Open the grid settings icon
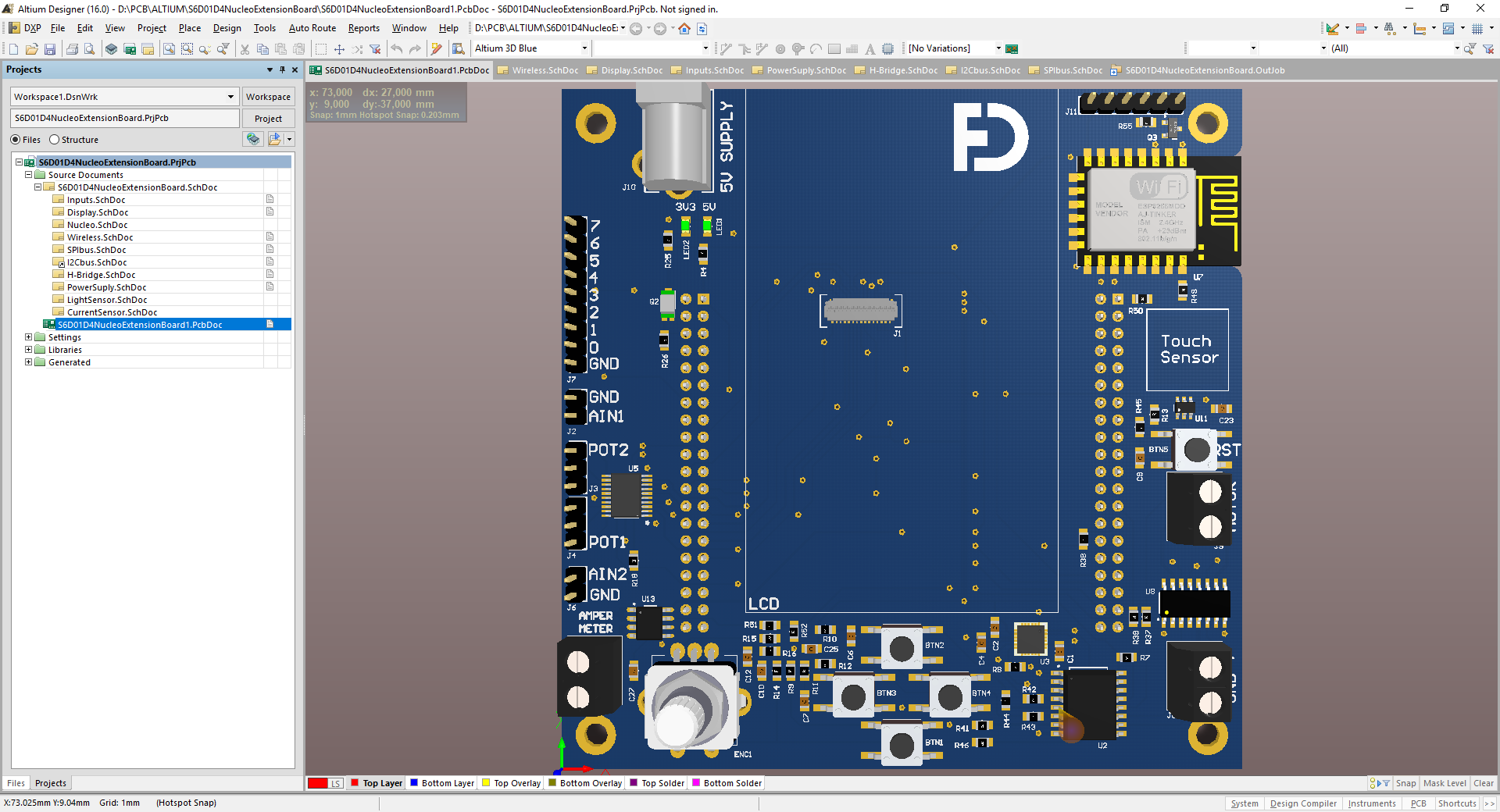 click(x=1477, y=29)
